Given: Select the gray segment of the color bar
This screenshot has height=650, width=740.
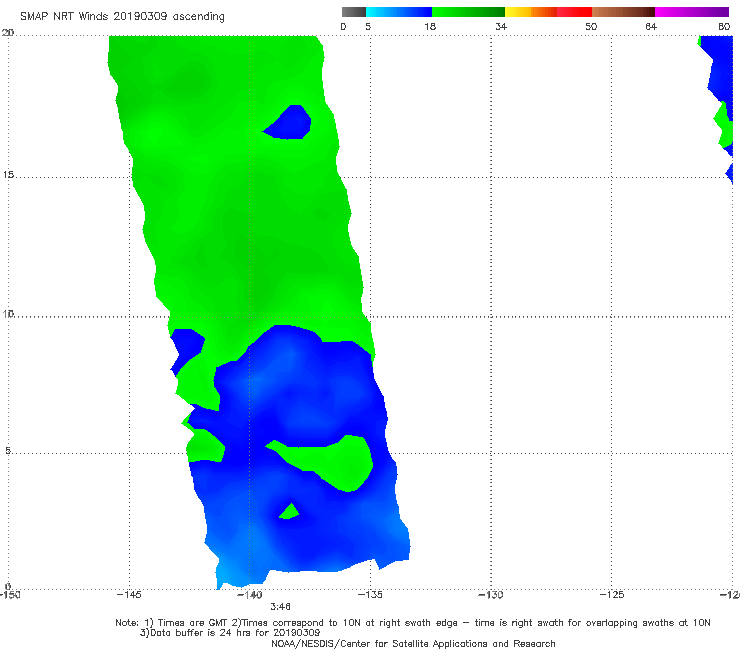Looking at the screenshot, I should 354,12.
